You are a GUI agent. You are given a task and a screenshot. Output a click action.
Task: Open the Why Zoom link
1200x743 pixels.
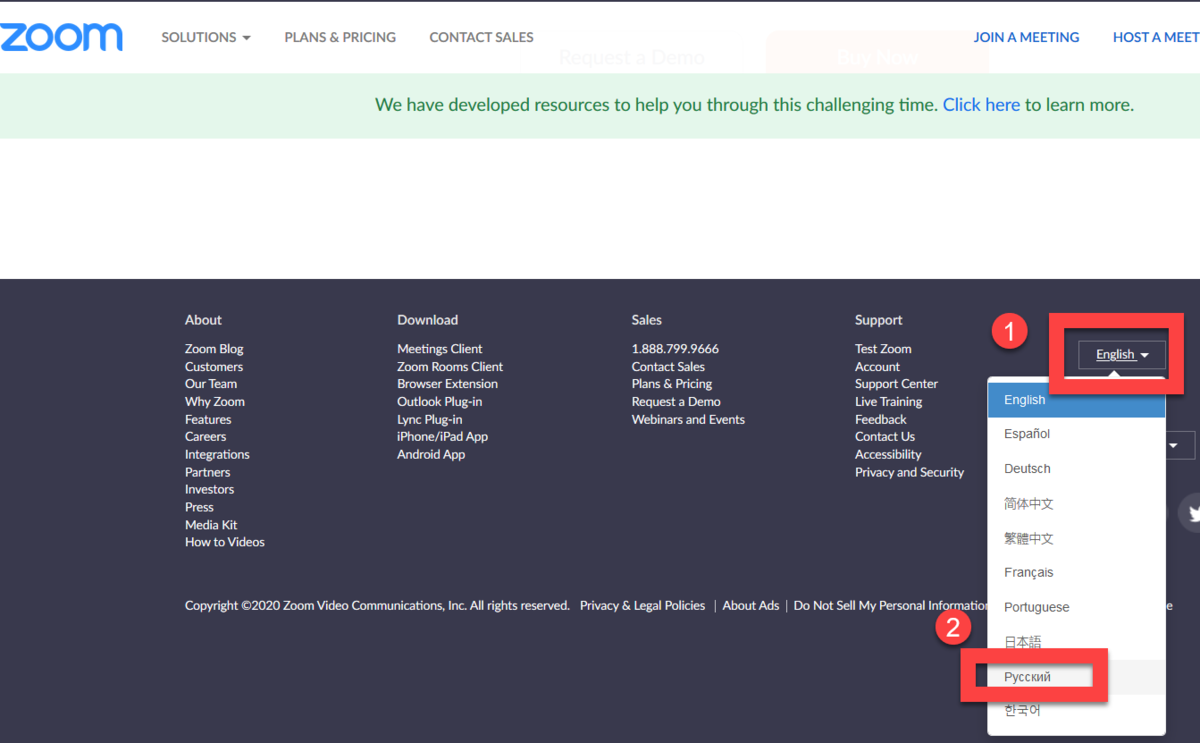coord(215,402)
